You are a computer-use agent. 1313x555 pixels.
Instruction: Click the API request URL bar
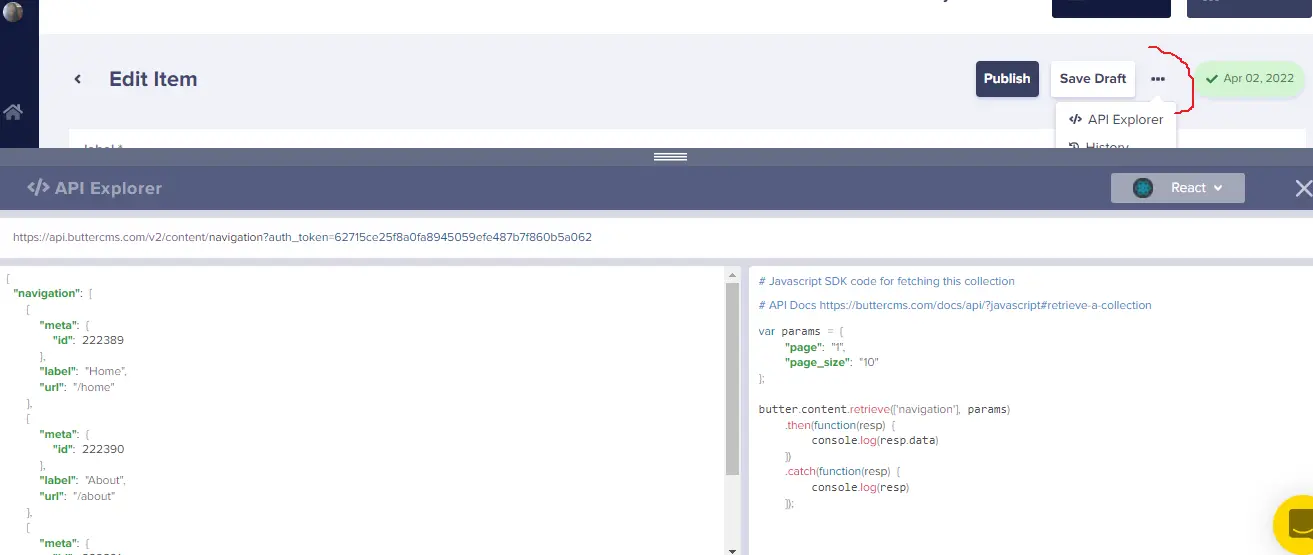pyautogui.click(x=302, y=238)
